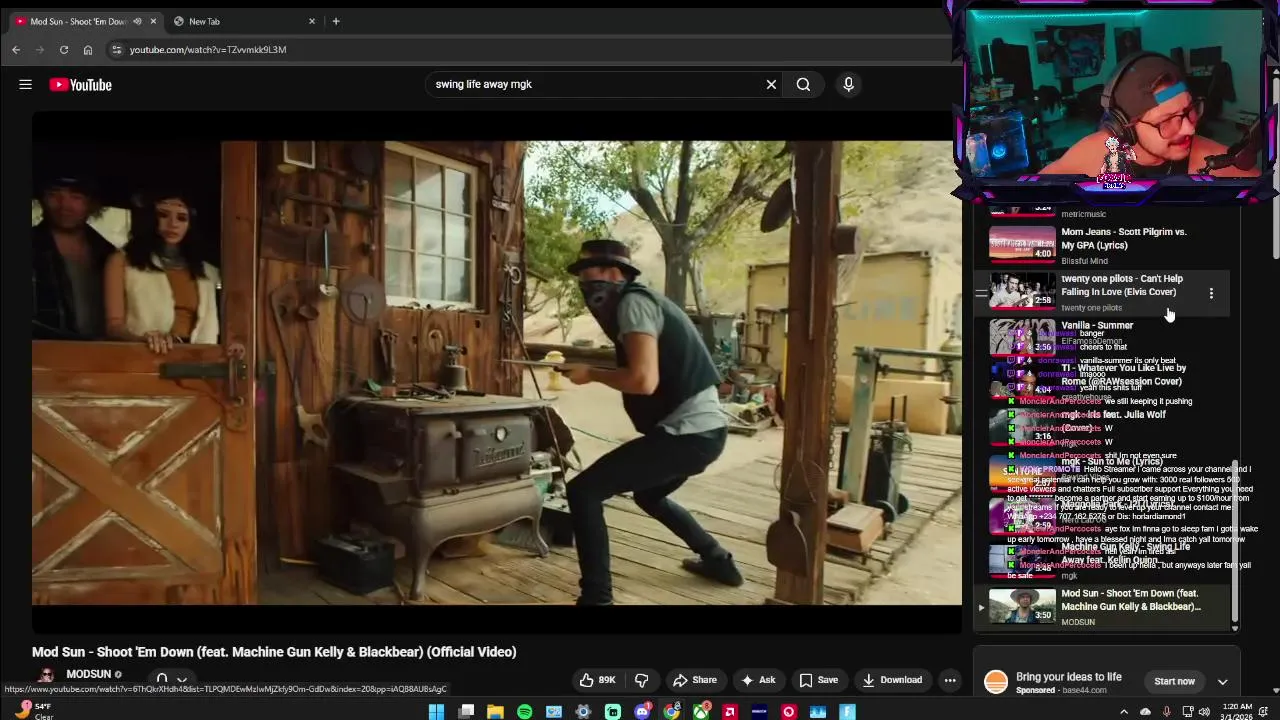
Task: Open the Ask AI button
Action: click(758, 680)
